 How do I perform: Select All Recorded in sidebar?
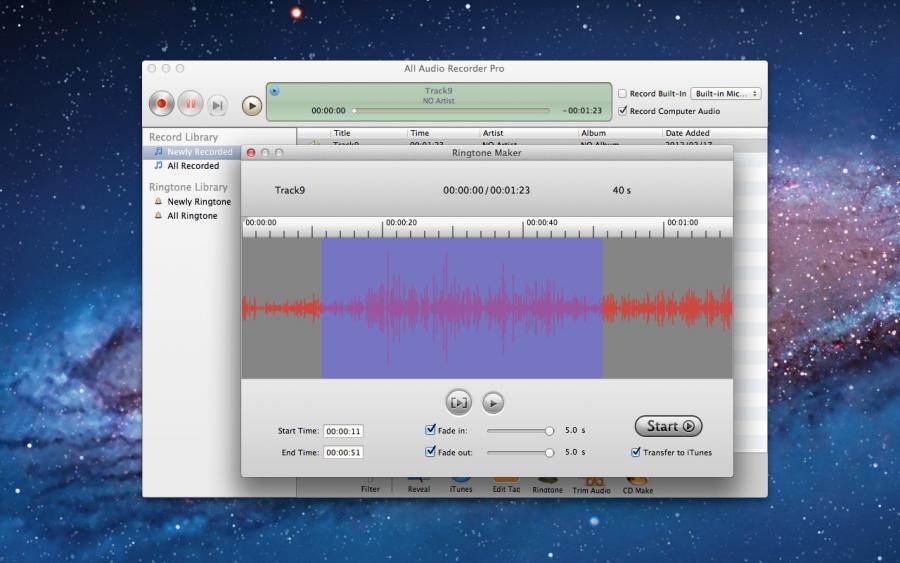pyautogui.click(x=193, y=166)
